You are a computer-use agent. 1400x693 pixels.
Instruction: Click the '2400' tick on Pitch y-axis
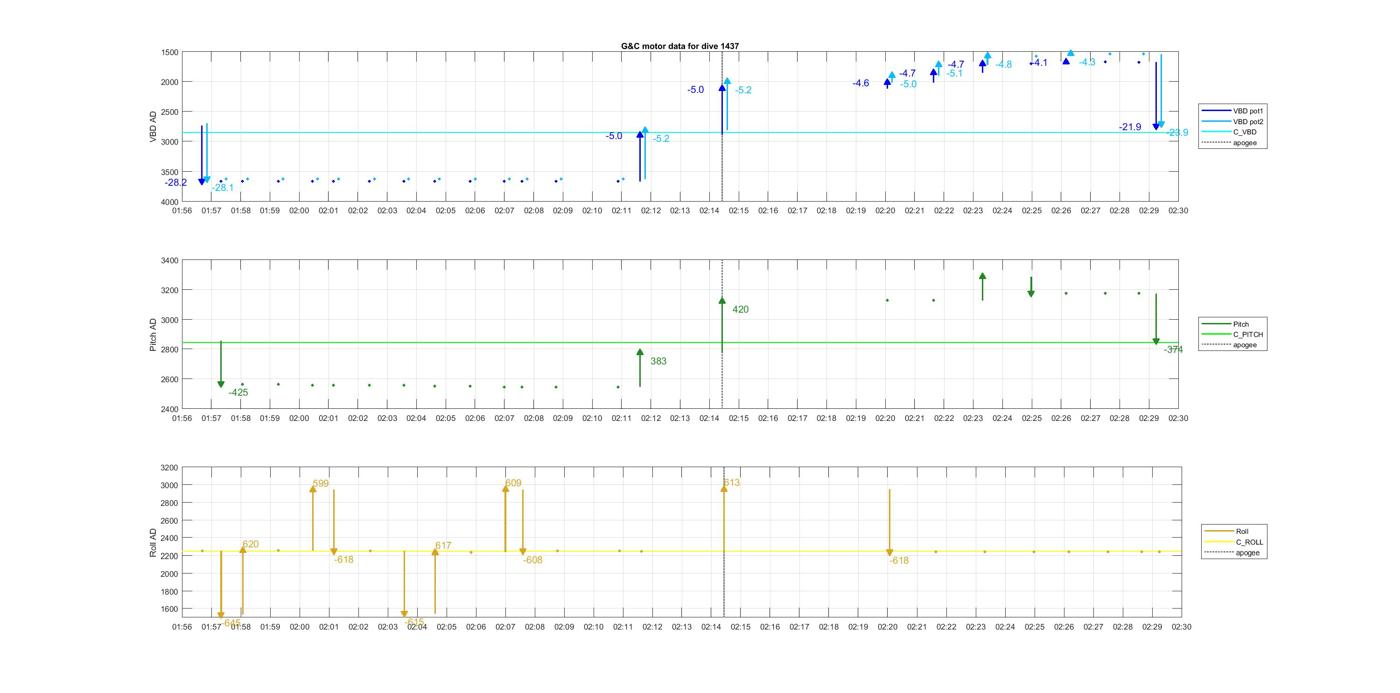tap(168, 410)
